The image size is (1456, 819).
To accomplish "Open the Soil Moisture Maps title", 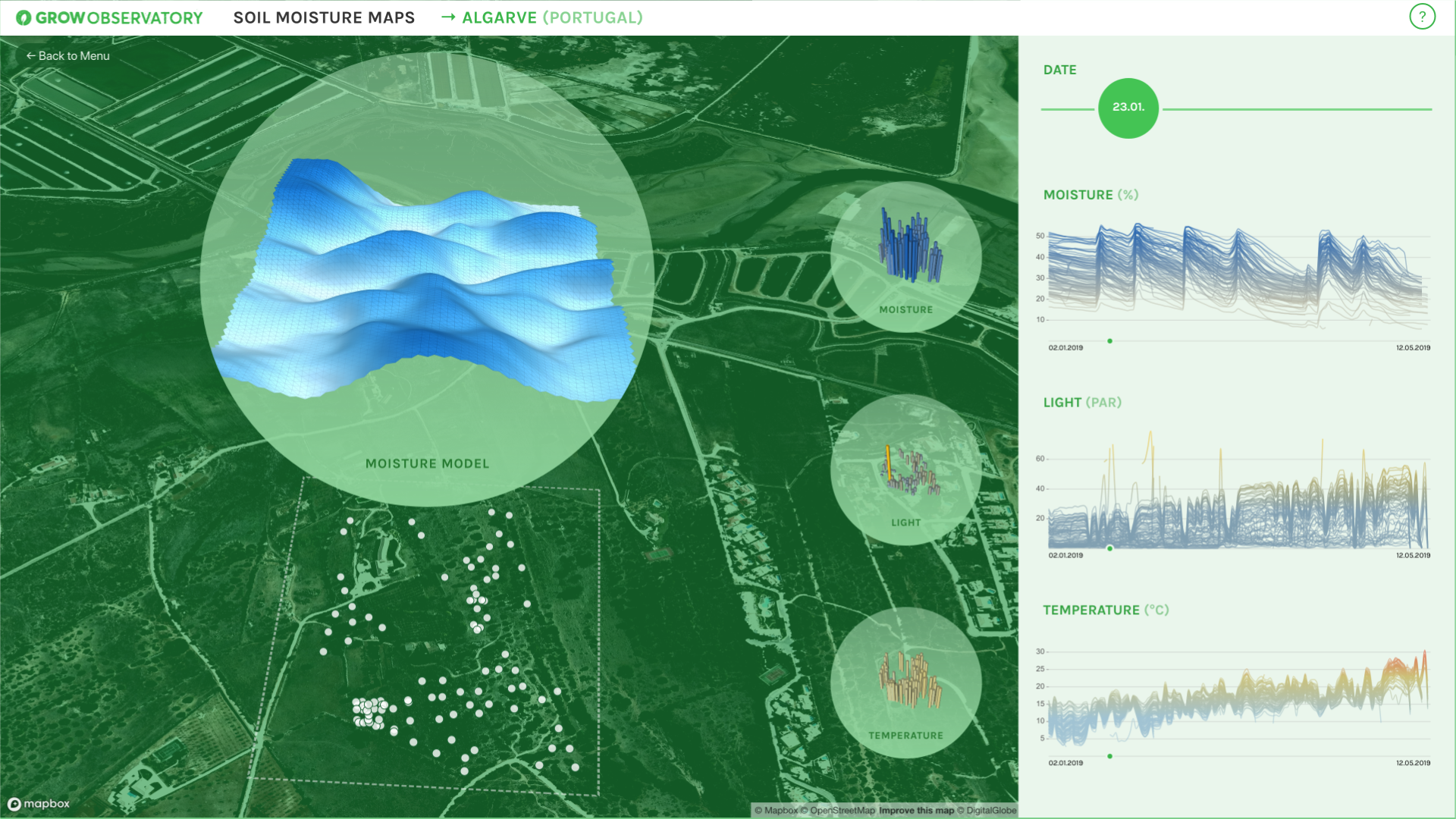I will [324, 17].
